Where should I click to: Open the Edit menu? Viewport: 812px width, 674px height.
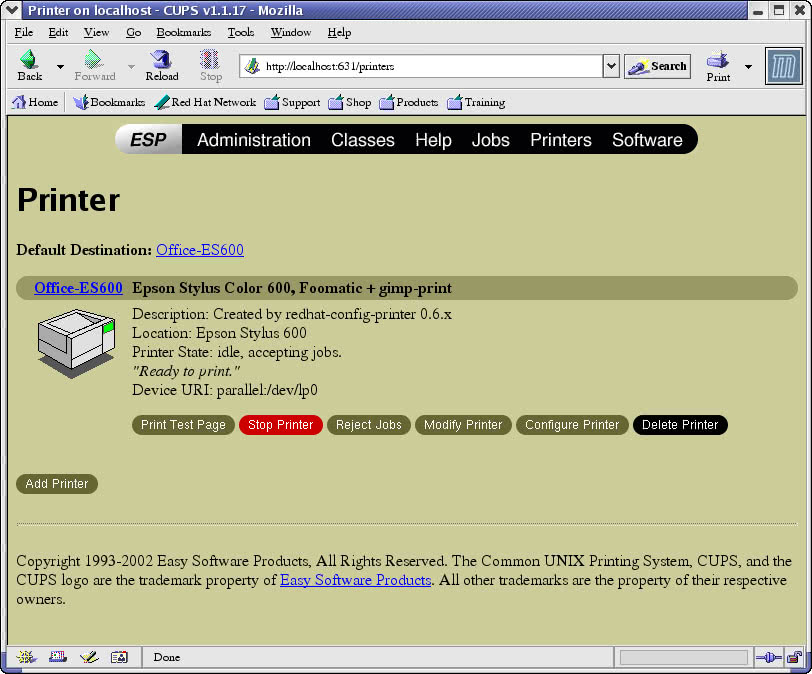[x=59, y=32]
